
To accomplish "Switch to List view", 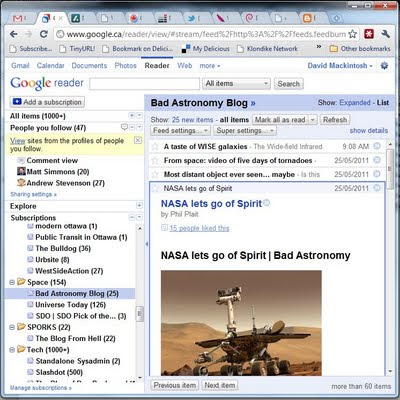I will click(x=383, y=103).
